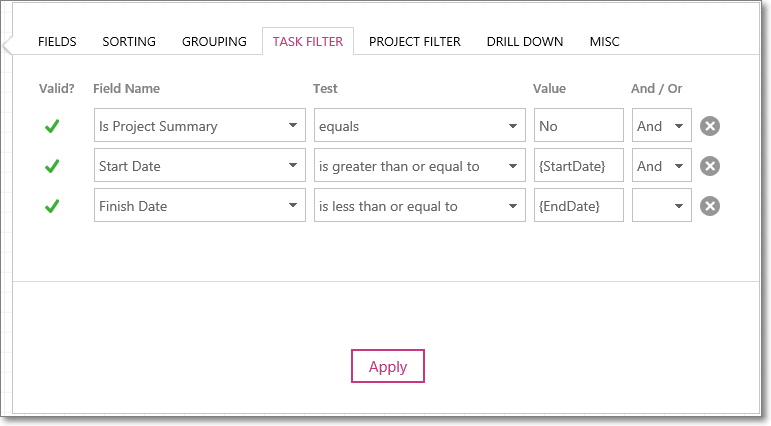Screen dimensions: 771x426
Task: Open the Finish Date field name dropdown
Action: click(x=200, y=205)
